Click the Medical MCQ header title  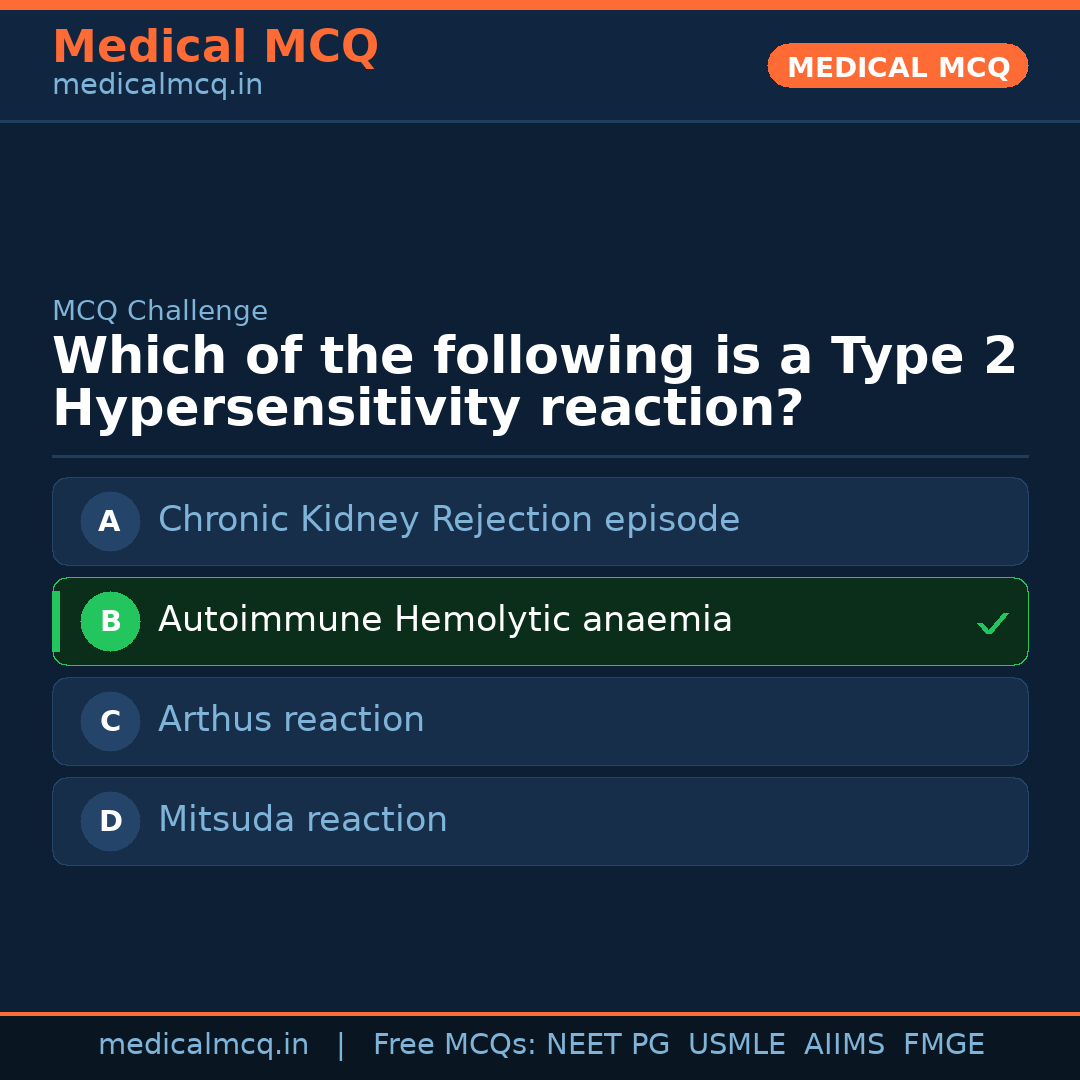pyautogui.click(x=215, y=47)
